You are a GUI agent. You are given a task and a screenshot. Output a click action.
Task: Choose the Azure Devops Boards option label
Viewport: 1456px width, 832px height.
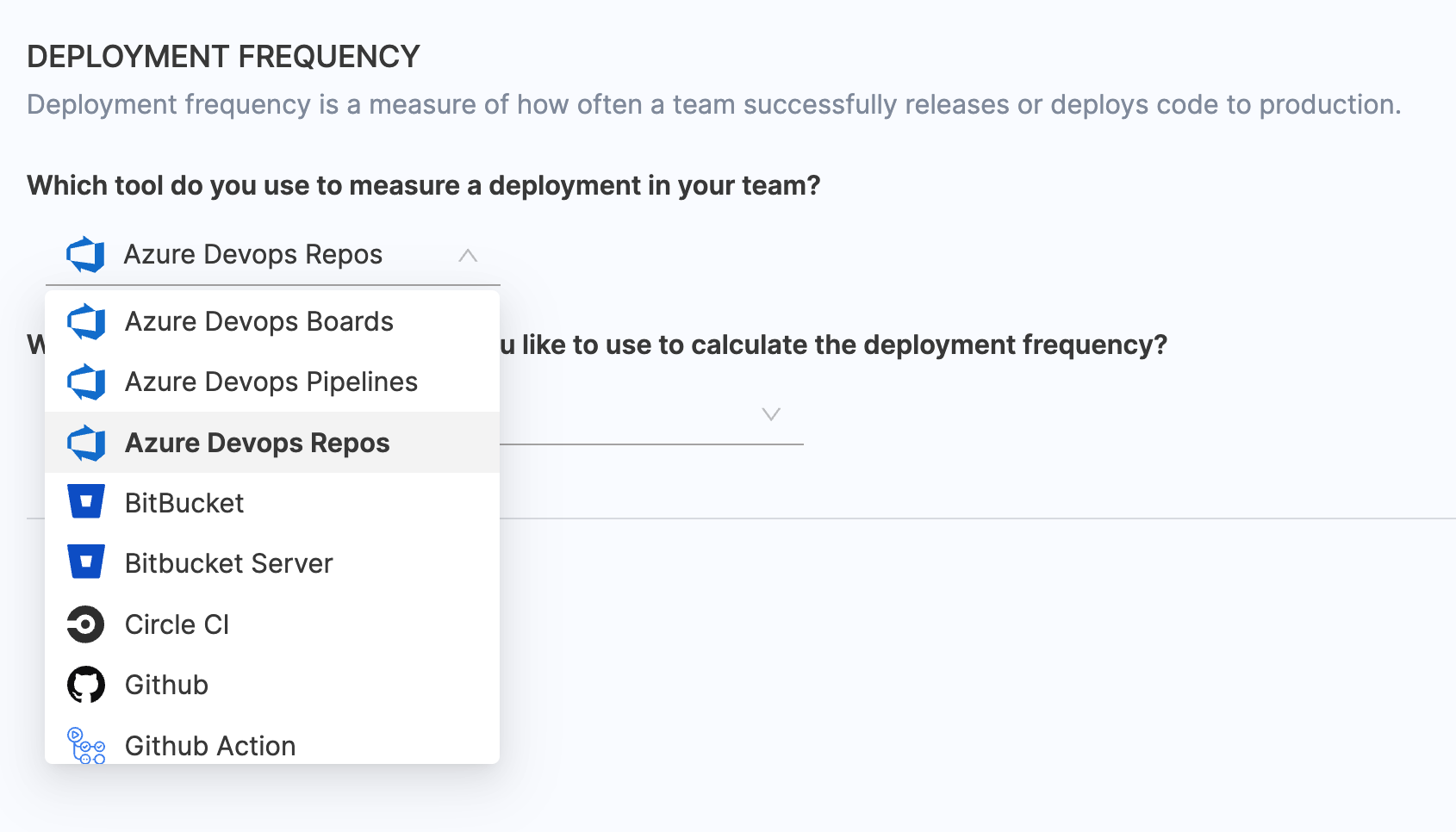click(x=258, y=322)
